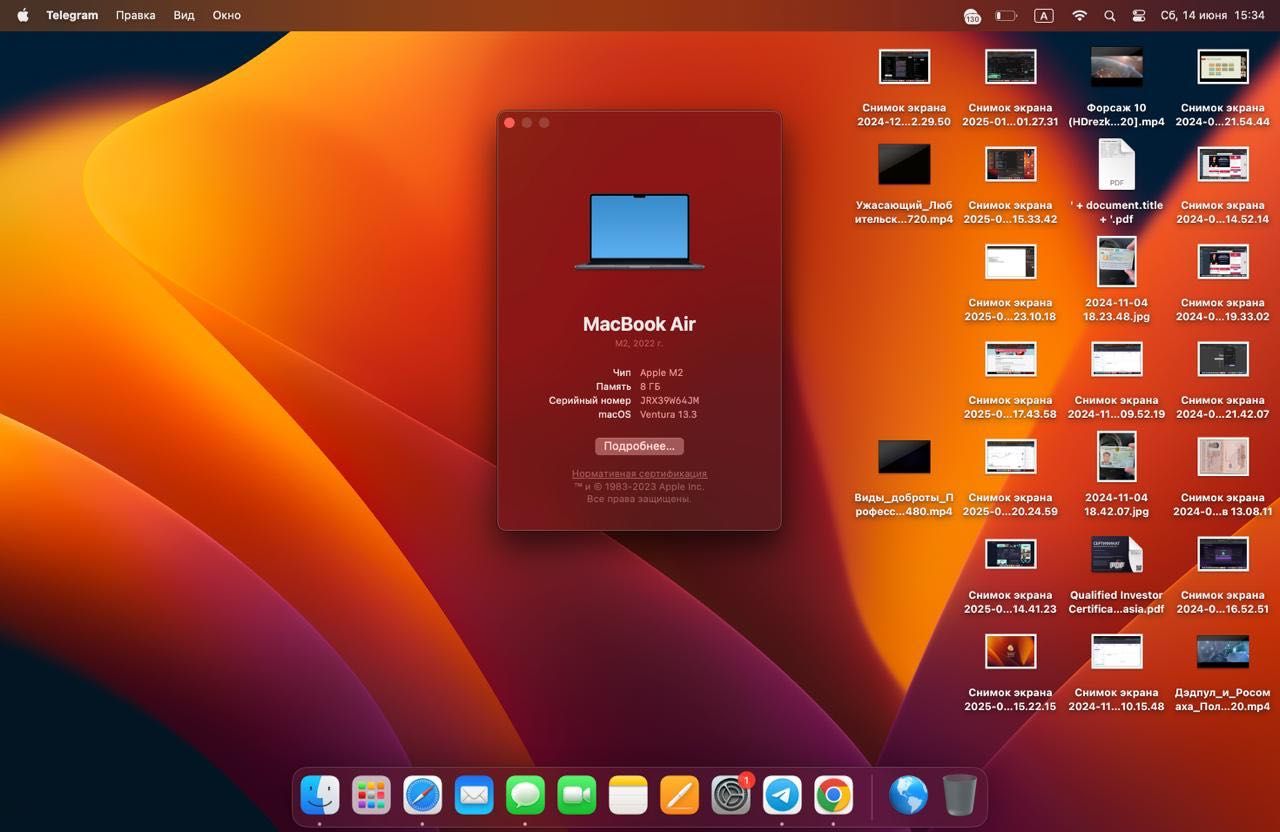
Task: Open Spotlight search in the menu bar
Action: 1109,16
